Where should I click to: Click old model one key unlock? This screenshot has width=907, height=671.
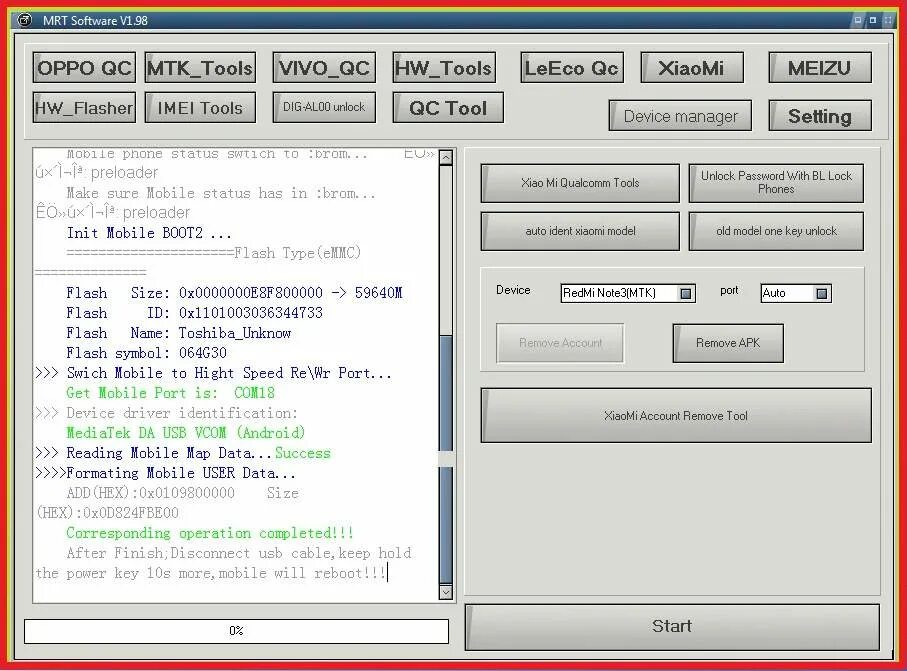(x=776, y=231)
